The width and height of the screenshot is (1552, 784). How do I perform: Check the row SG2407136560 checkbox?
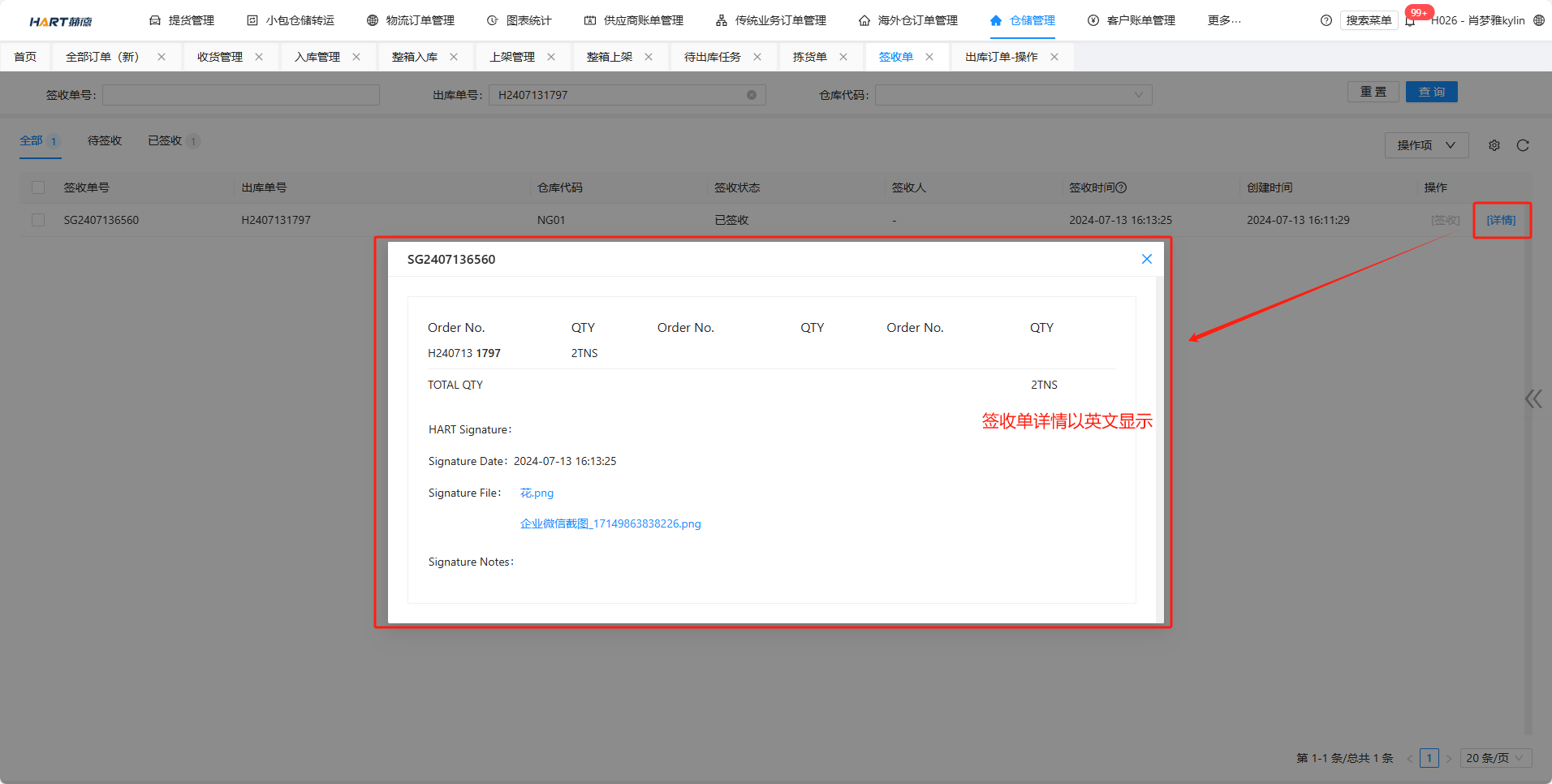pyautogui.click(x=38, y=220)
